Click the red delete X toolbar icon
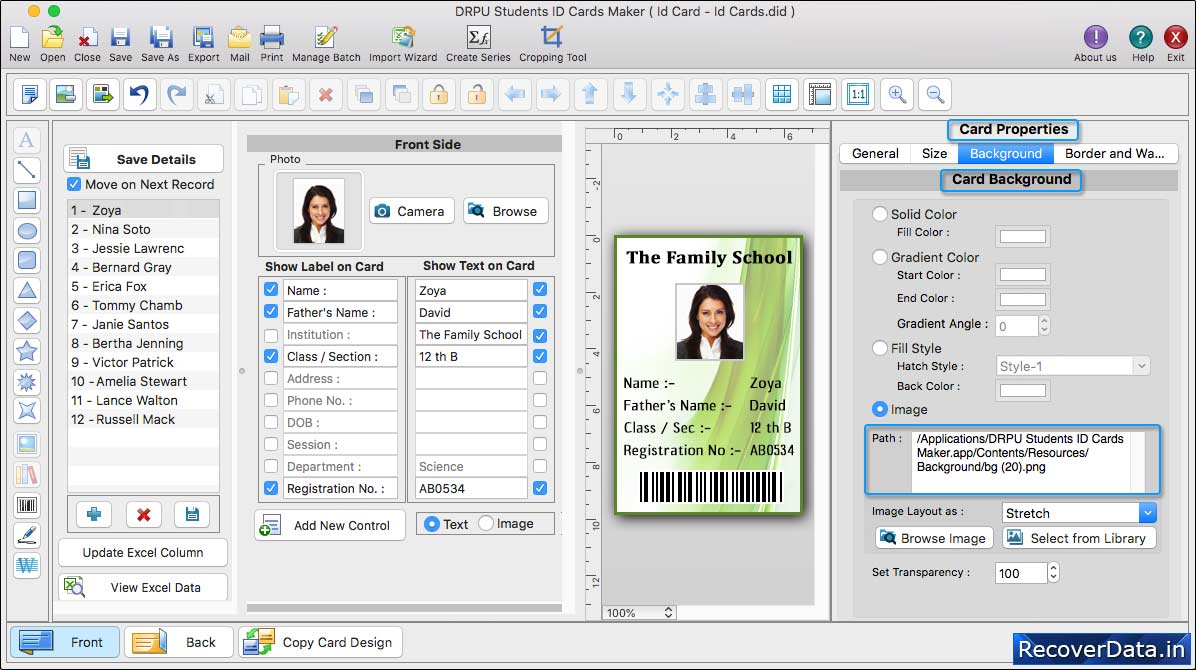1196x670 pixels. pos(326,95)
